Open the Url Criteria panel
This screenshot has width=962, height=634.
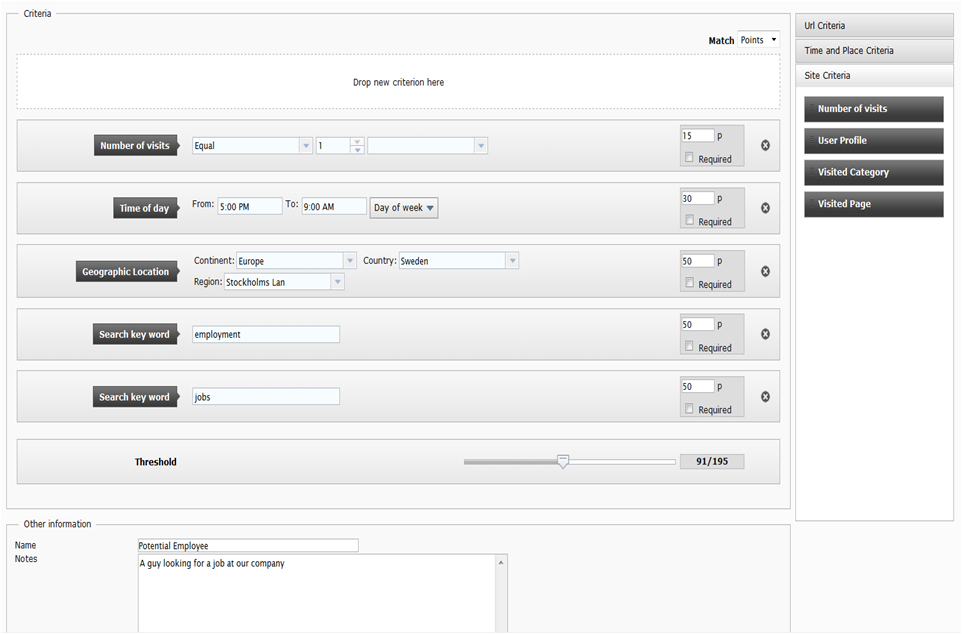tap(874, 26)
